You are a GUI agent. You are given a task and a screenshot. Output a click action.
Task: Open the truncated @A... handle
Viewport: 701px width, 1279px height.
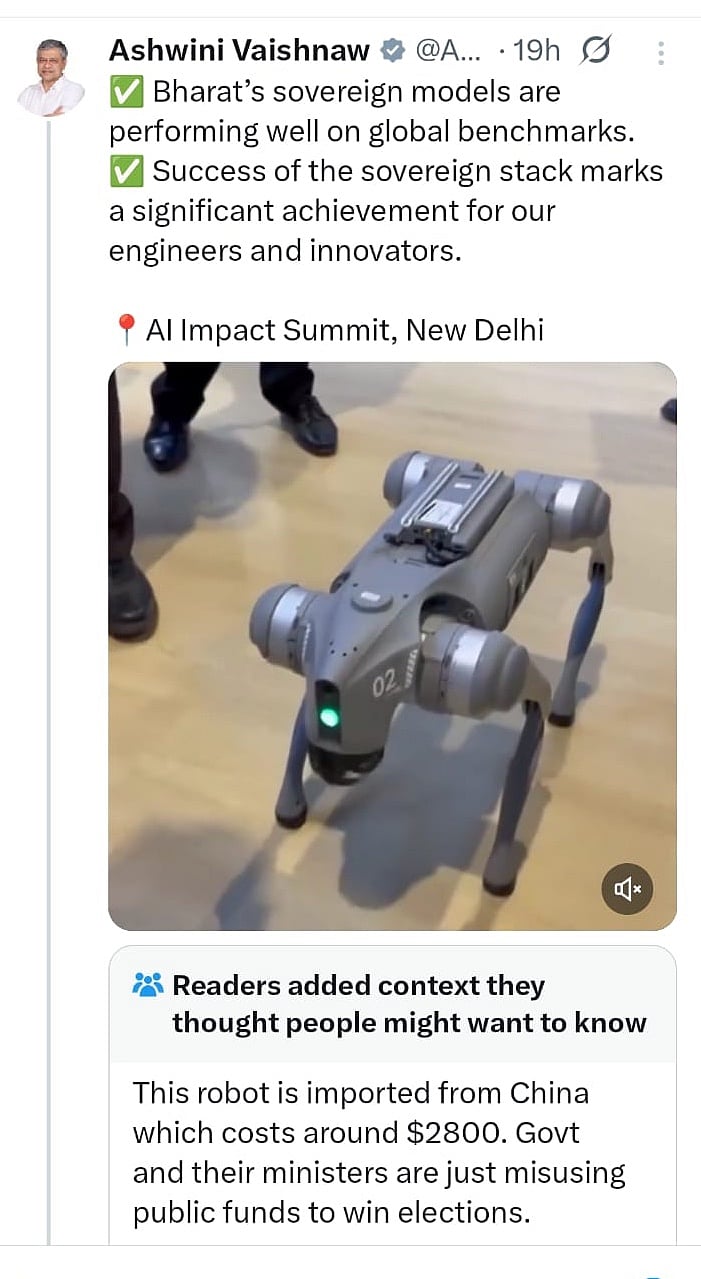(x=447, y=50)
